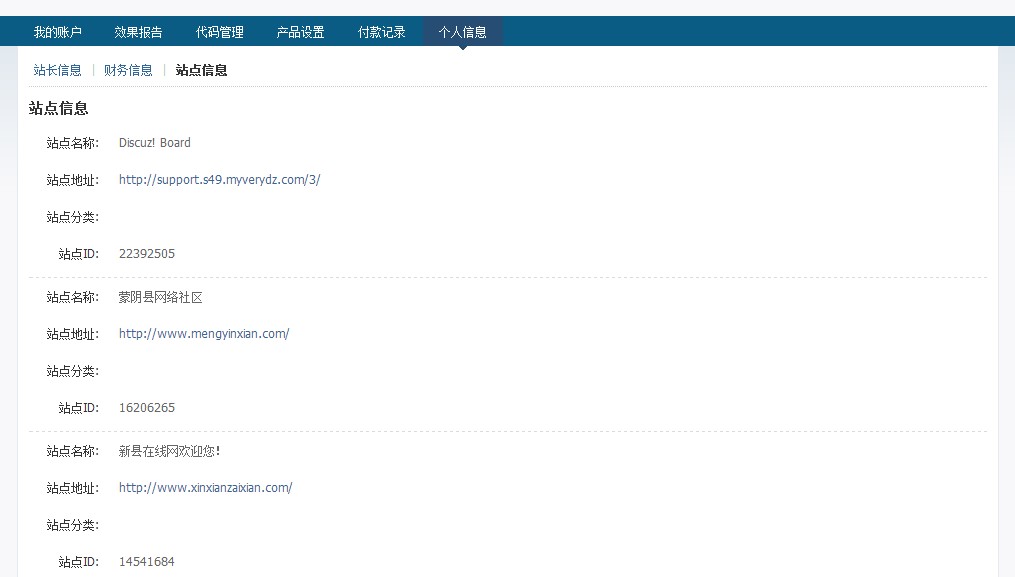
Task: Click the site ID 16206265
Action: 146,408
